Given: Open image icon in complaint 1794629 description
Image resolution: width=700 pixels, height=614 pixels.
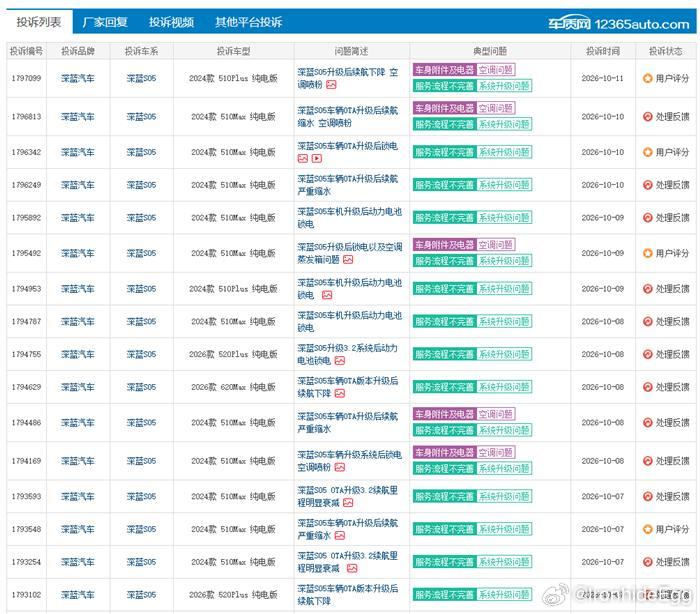Looking at the screenshot, I should click(x=340, y=393).
